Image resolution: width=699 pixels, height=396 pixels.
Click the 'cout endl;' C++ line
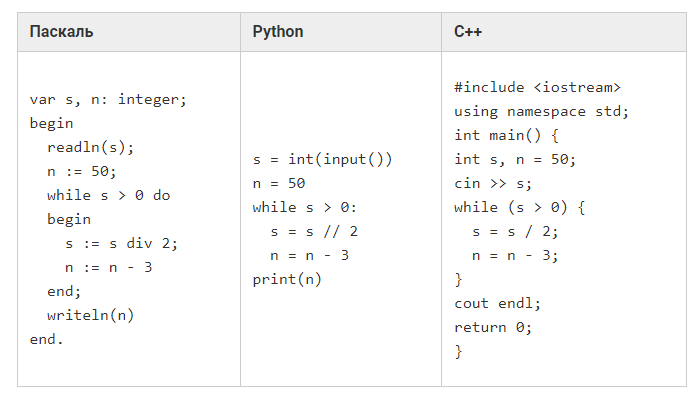(497, 304)
